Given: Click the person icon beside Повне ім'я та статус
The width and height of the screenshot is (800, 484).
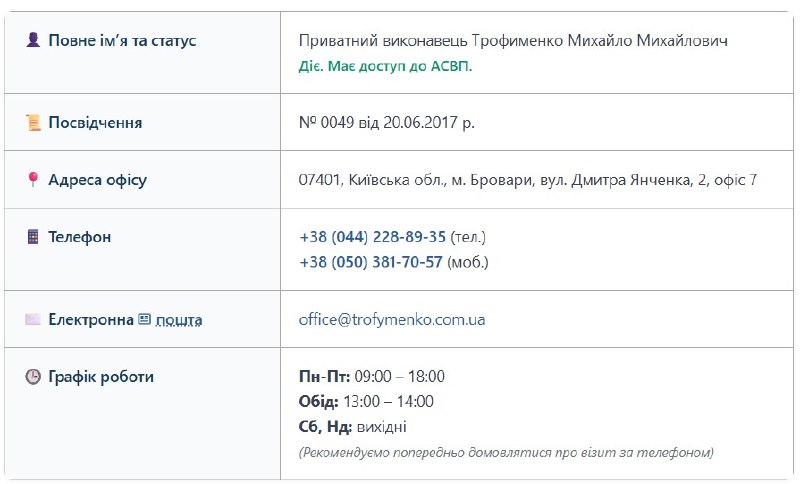Looking at the screenshot, I should coord(33,40).
